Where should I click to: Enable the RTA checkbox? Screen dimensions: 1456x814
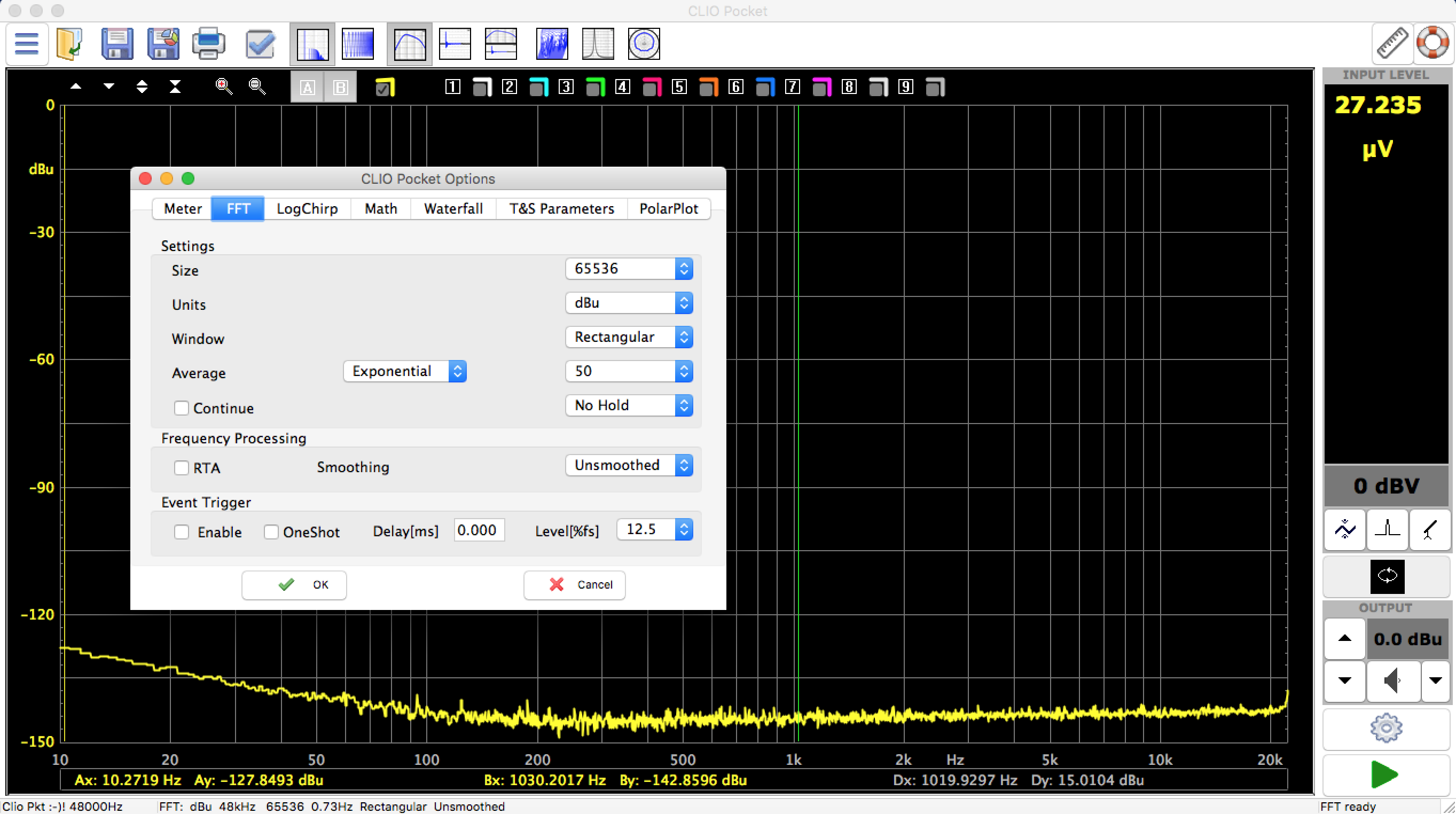[182, 468]
